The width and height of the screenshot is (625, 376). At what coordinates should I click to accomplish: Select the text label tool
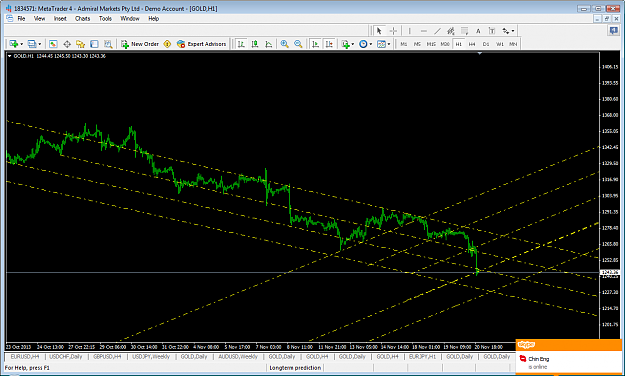[x=492, y=31]
